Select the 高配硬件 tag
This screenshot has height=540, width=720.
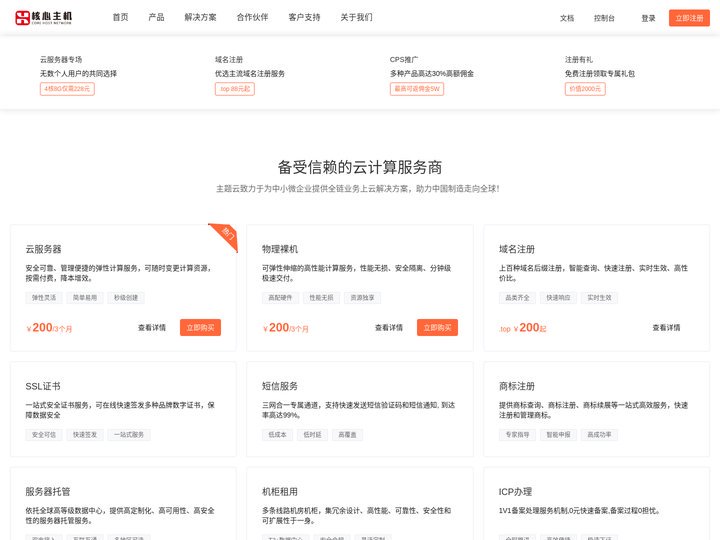pos(280,298)
